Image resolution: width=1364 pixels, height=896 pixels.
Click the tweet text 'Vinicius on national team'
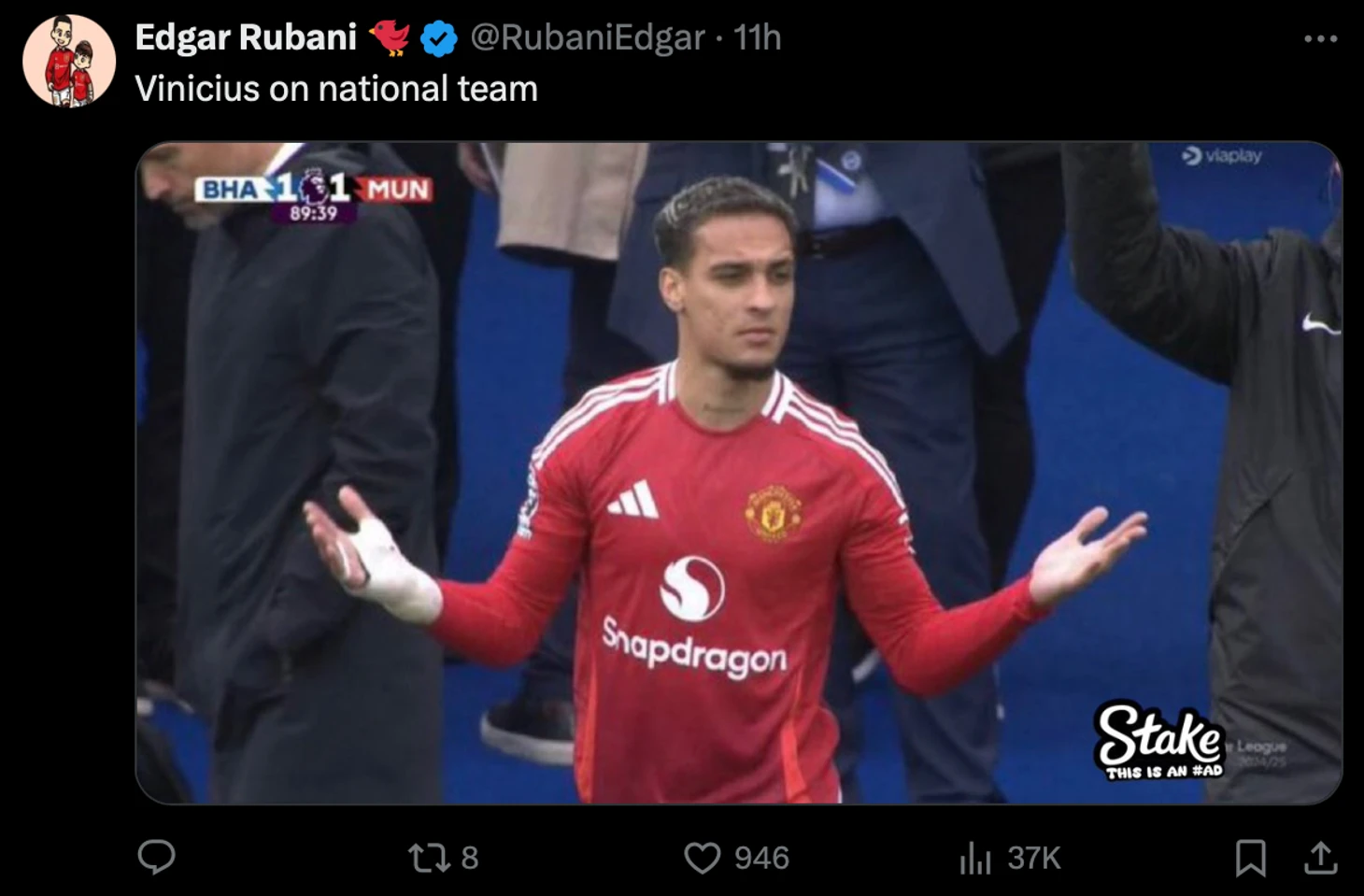(336, 89)
